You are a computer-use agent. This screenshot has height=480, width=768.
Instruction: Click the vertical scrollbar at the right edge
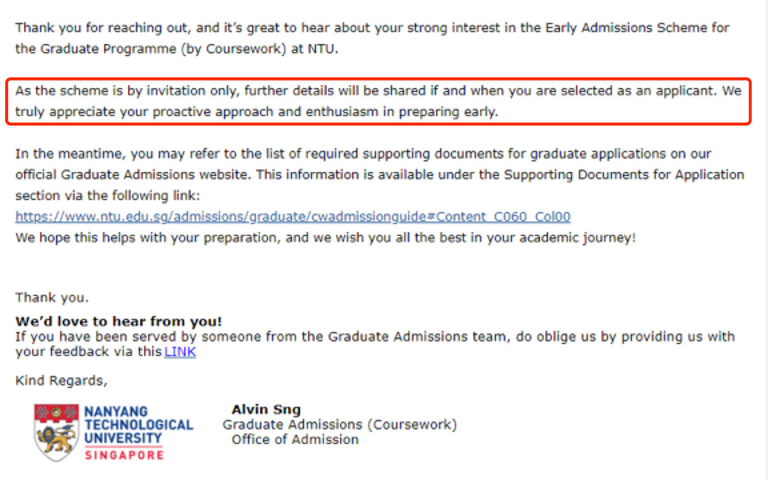[x=765, y=240]
